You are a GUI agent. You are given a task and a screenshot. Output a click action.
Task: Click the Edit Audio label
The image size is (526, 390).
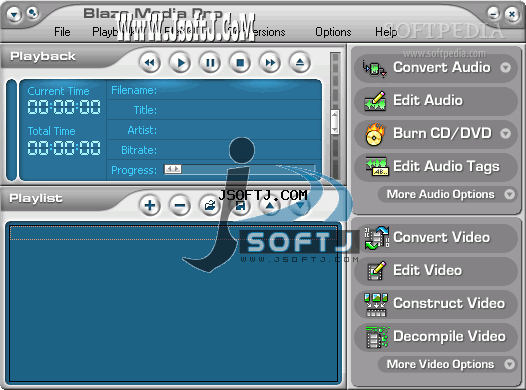(x=428, y=100)
